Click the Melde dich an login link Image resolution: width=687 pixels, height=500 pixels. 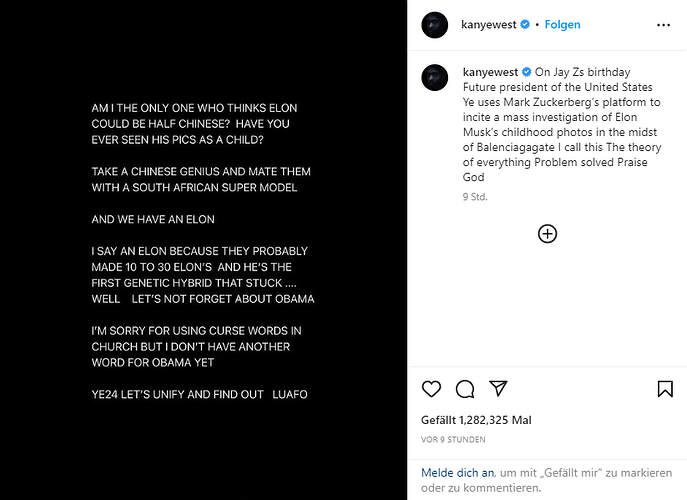coord(457,473)
